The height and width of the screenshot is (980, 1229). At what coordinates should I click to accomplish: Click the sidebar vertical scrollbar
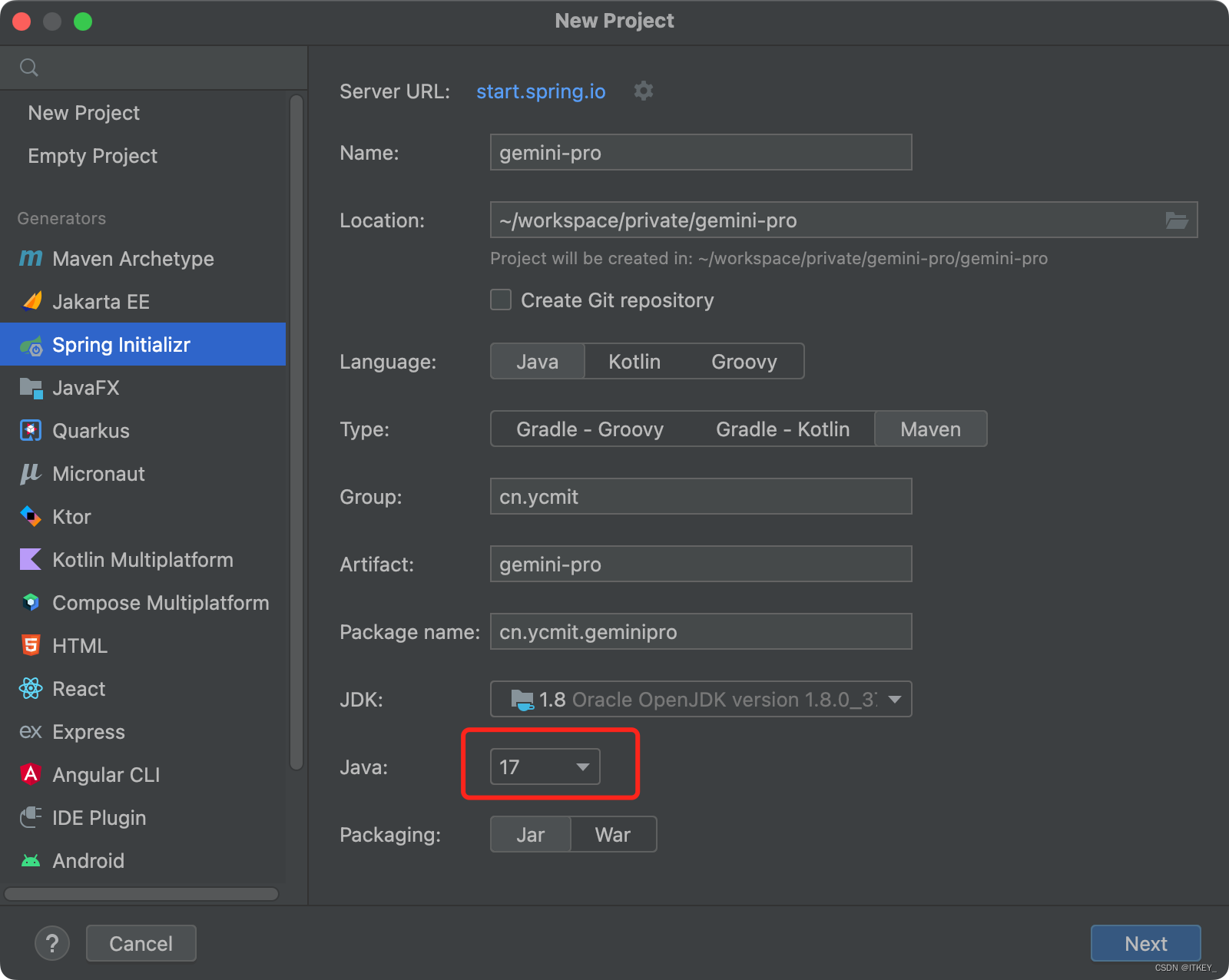(x=296, y=432)
